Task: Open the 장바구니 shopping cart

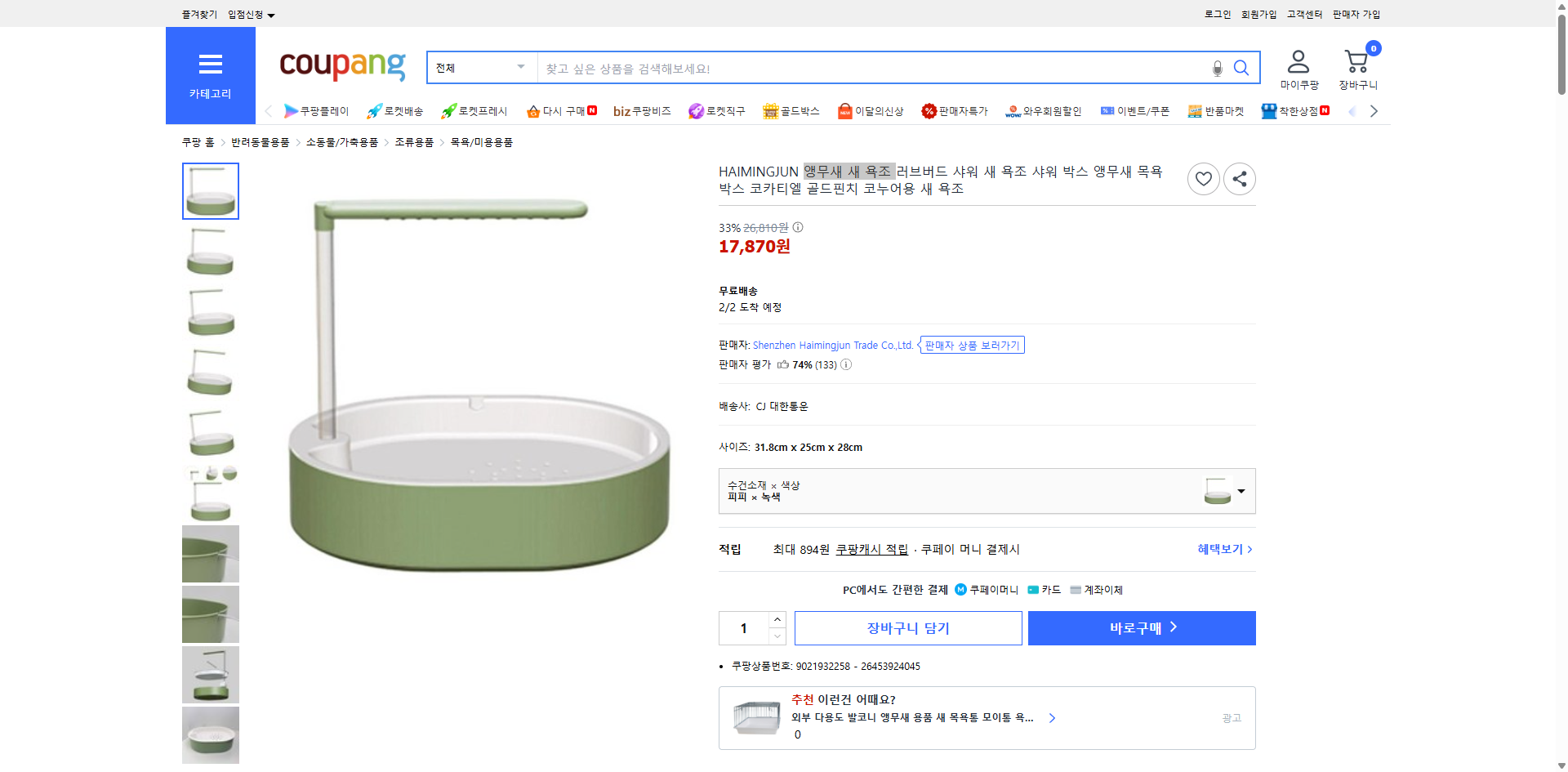Action: point(1356,61)
